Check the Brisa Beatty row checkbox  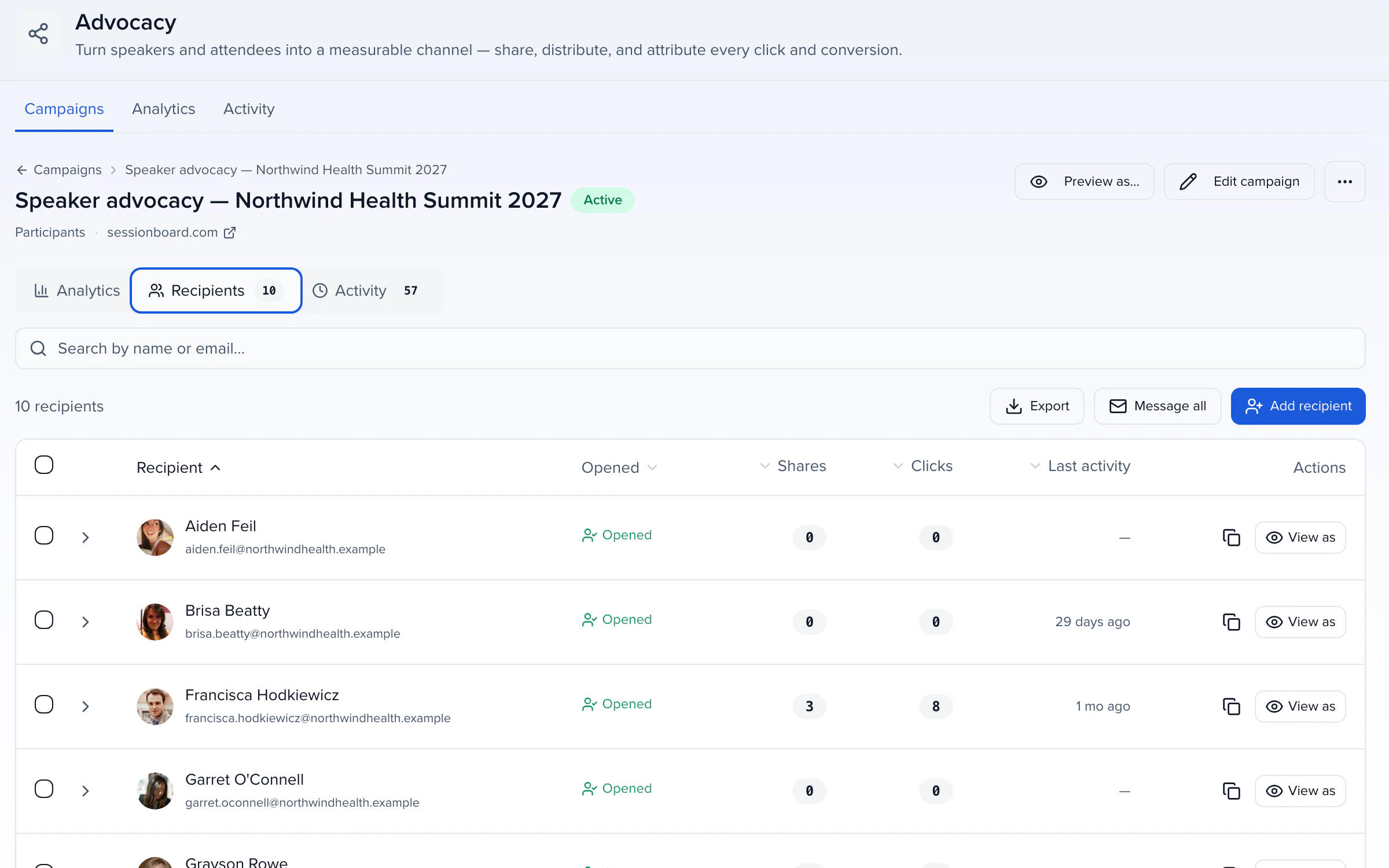pyautogui.click(x=44, y=620)
